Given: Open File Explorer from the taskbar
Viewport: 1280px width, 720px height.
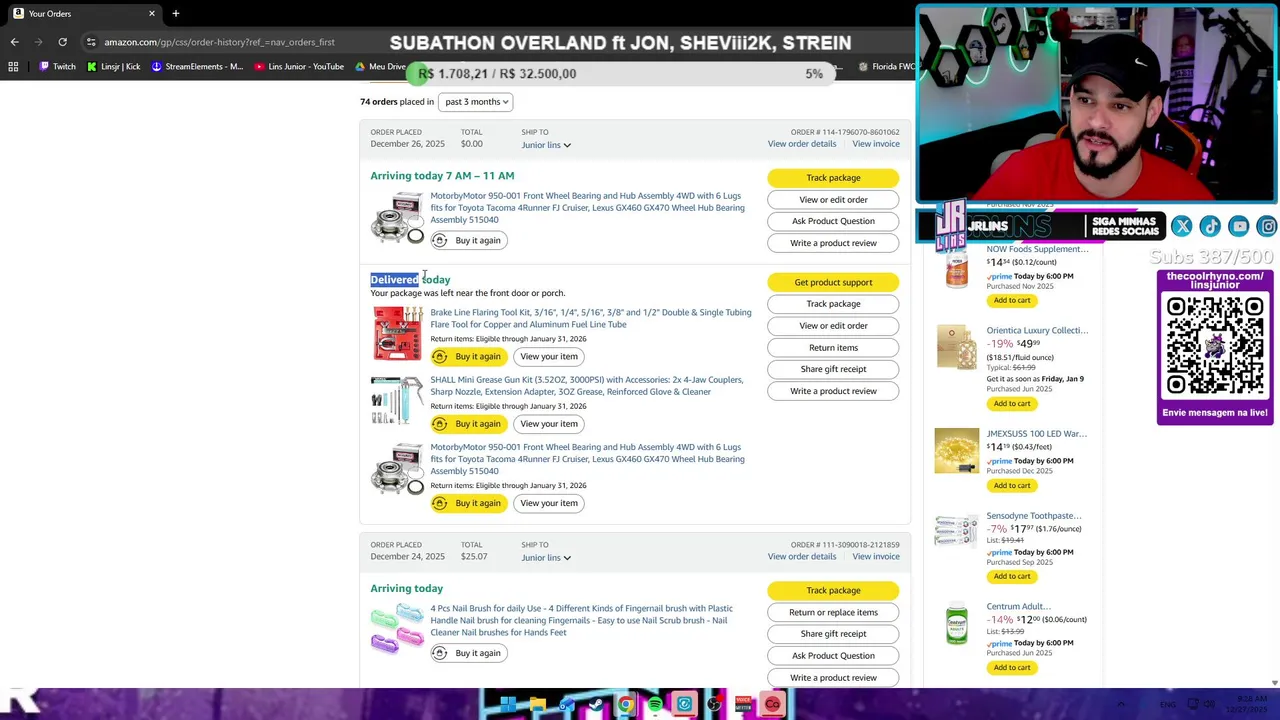Looking at the screenshot, I should click(x=538, y=705).
